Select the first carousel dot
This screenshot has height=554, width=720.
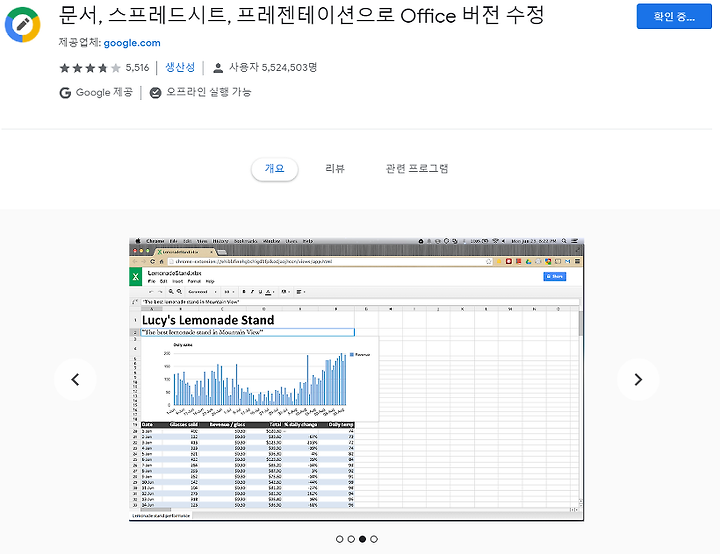[339, 539]
